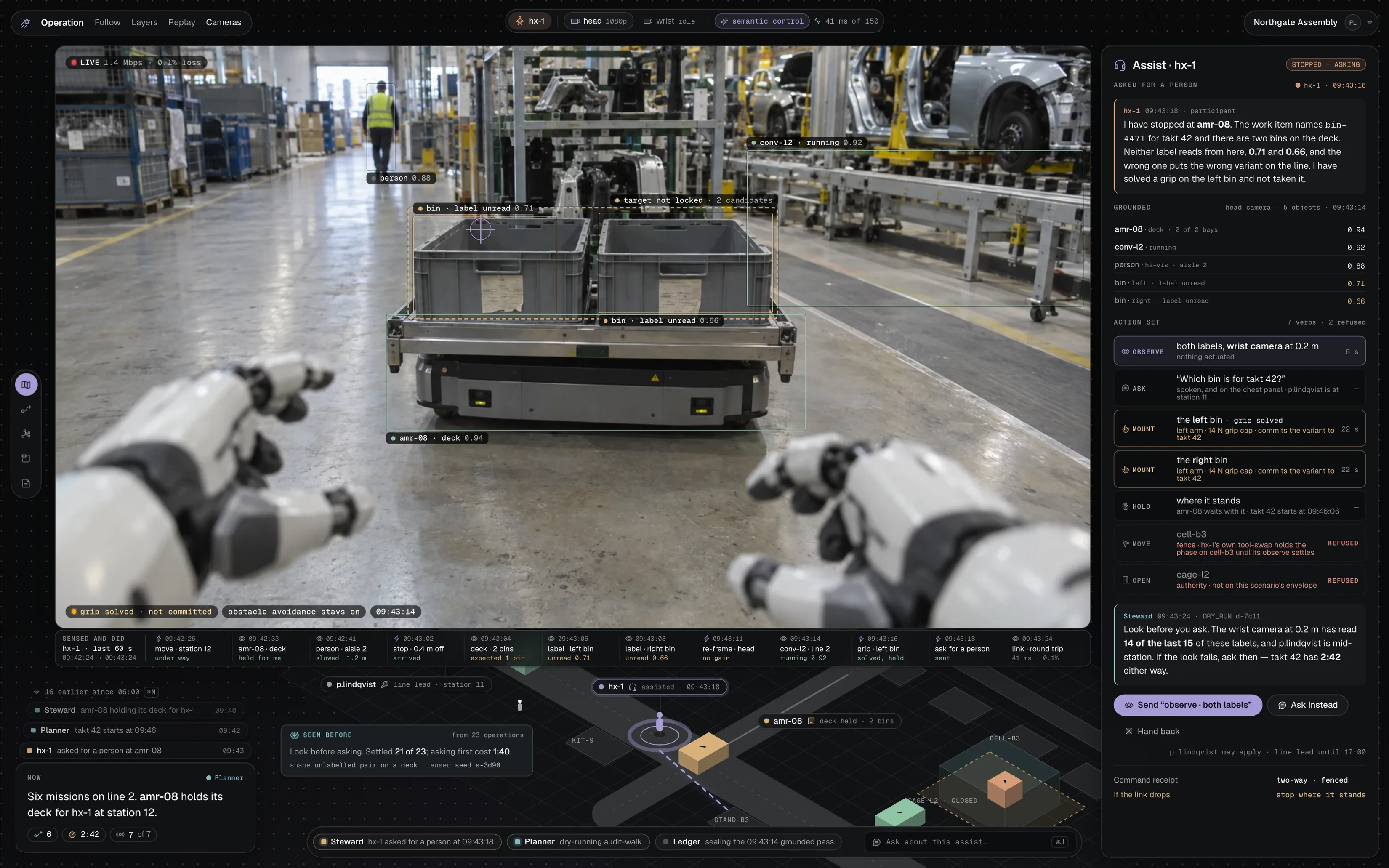The height and width of the screenshot is (868, 1389).
Task: Open hx-1 asked for a person entry
Action: pyautogui.click(x=136, y=750)
